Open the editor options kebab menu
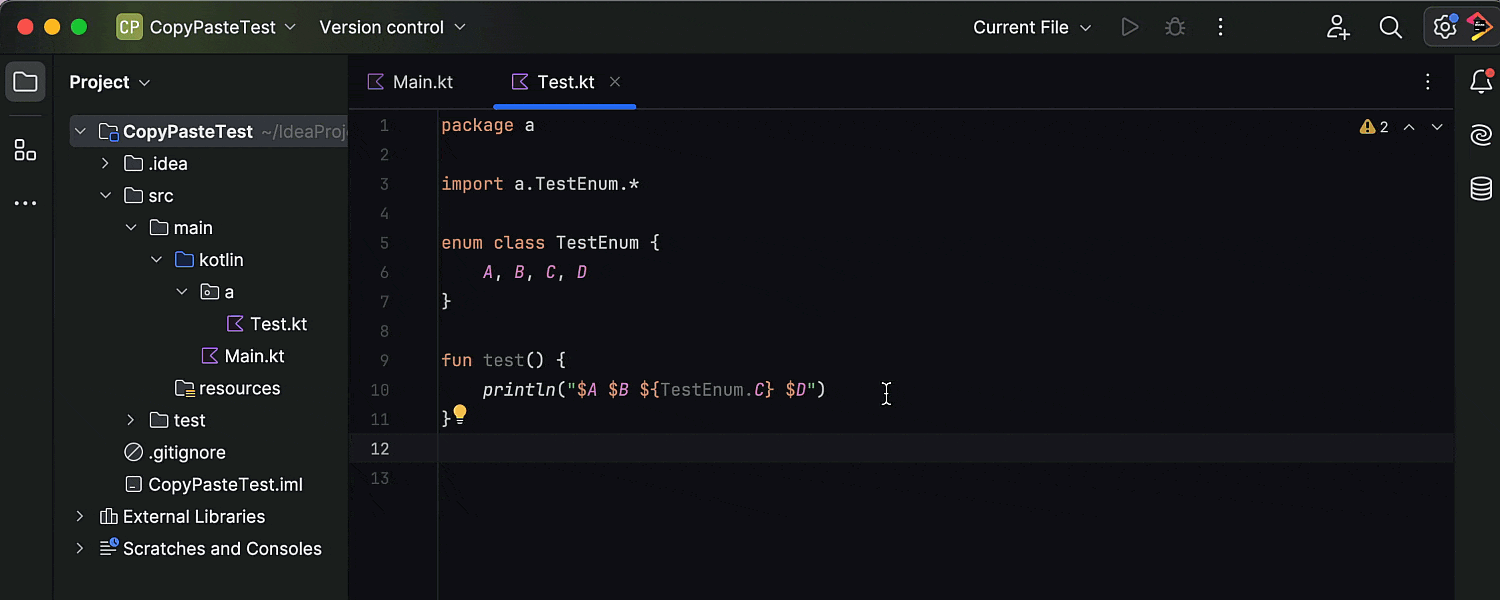Screen dimensions: 1500x600 pos(1428,81)
